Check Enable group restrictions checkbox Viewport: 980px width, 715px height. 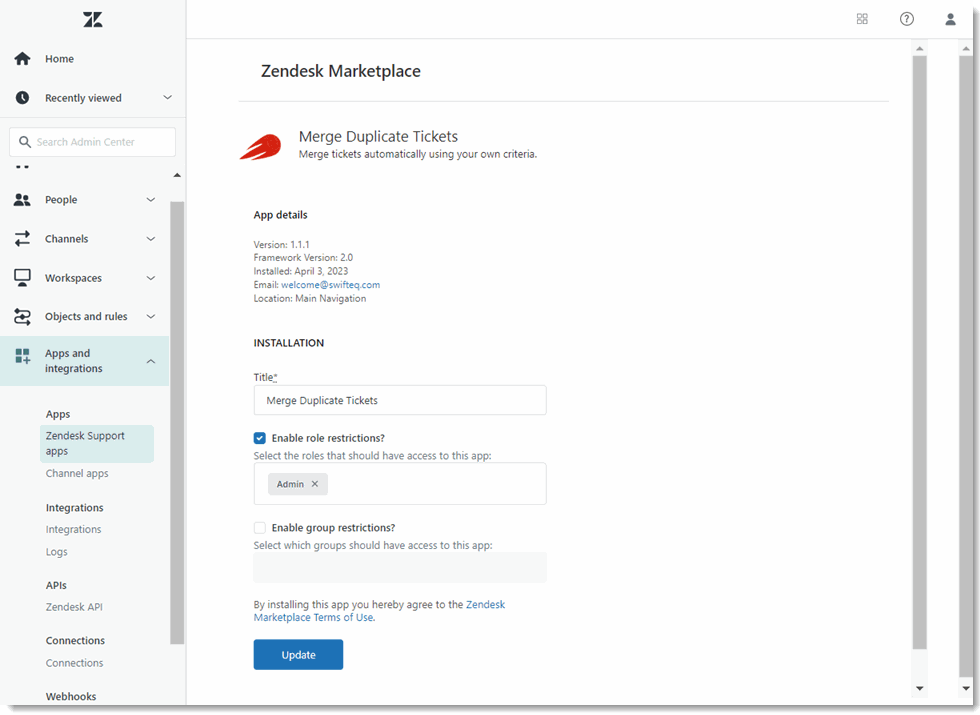coord(259,528)
